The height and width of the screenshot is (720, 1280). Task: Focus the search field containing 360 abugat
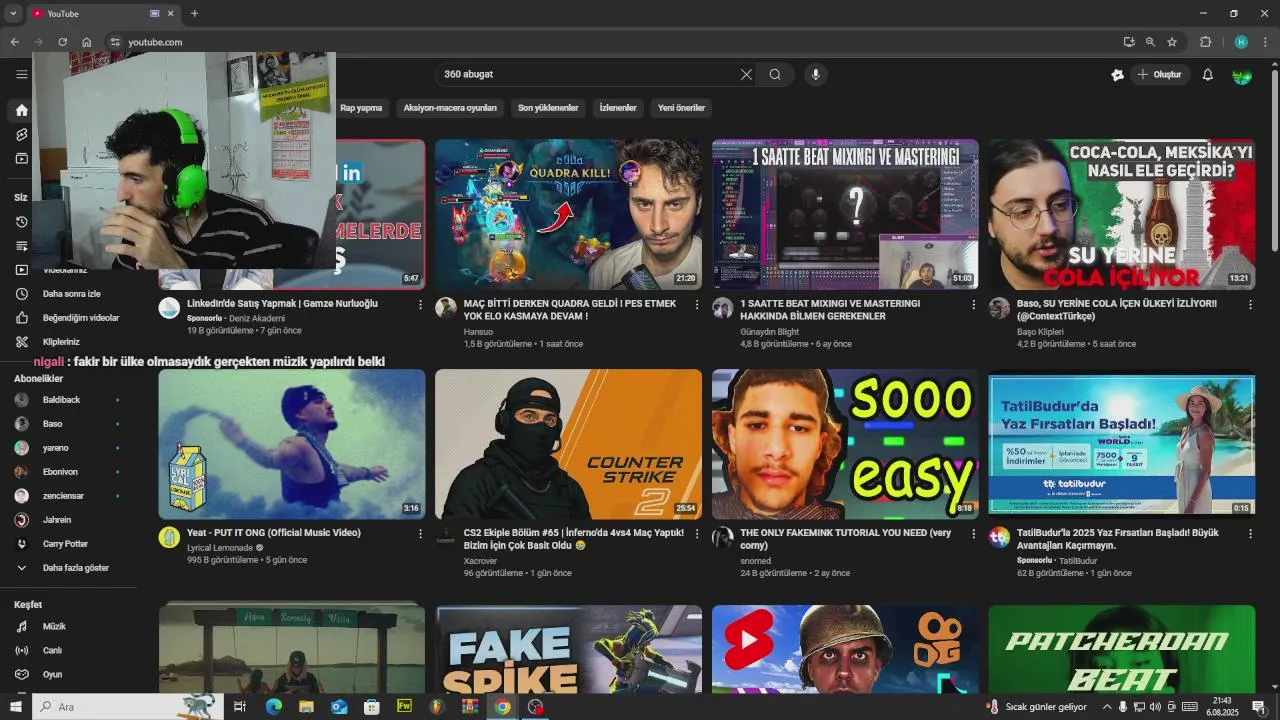click(x=588, y=74)
